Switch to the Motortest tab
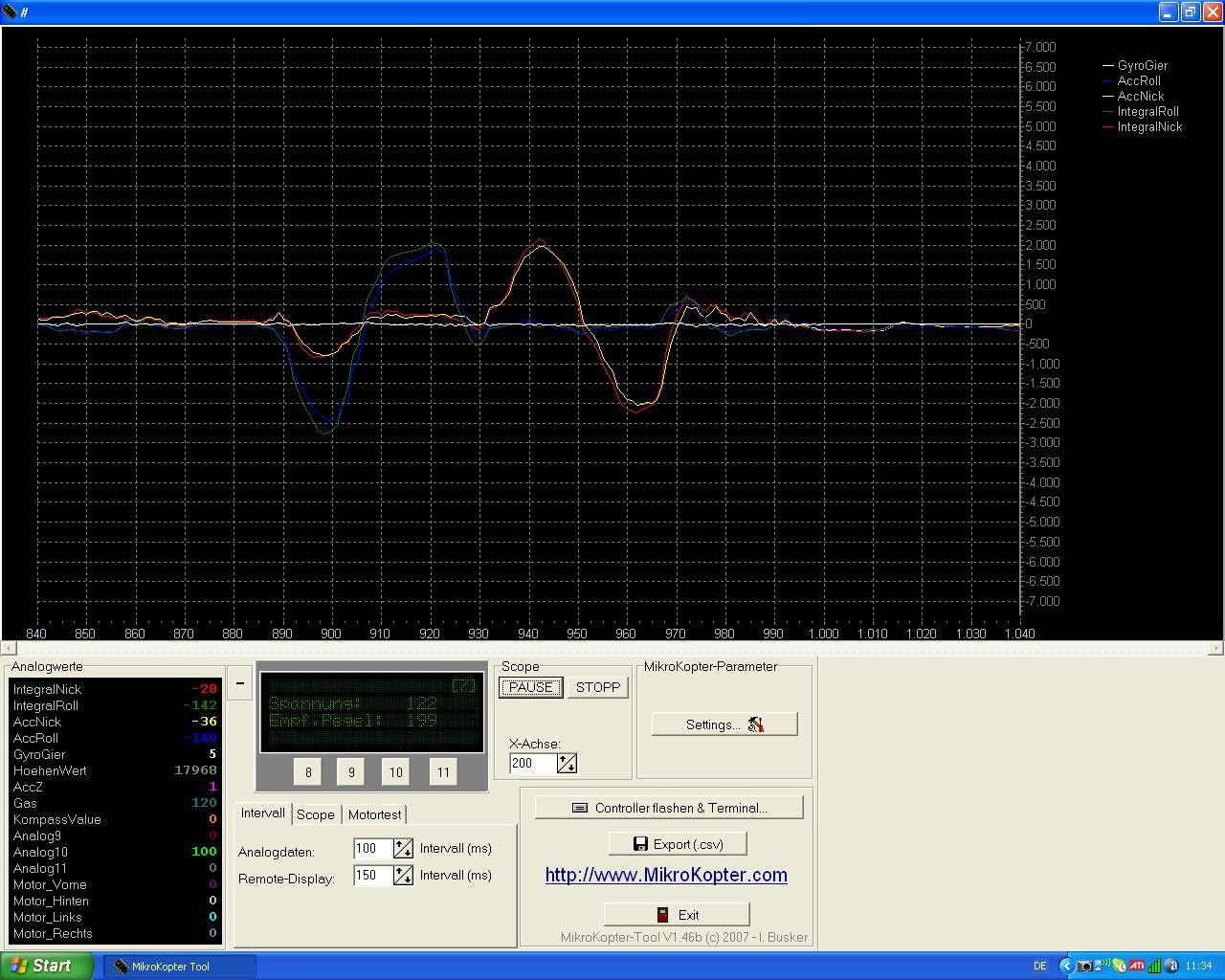1225x980 pixels. 374,814
